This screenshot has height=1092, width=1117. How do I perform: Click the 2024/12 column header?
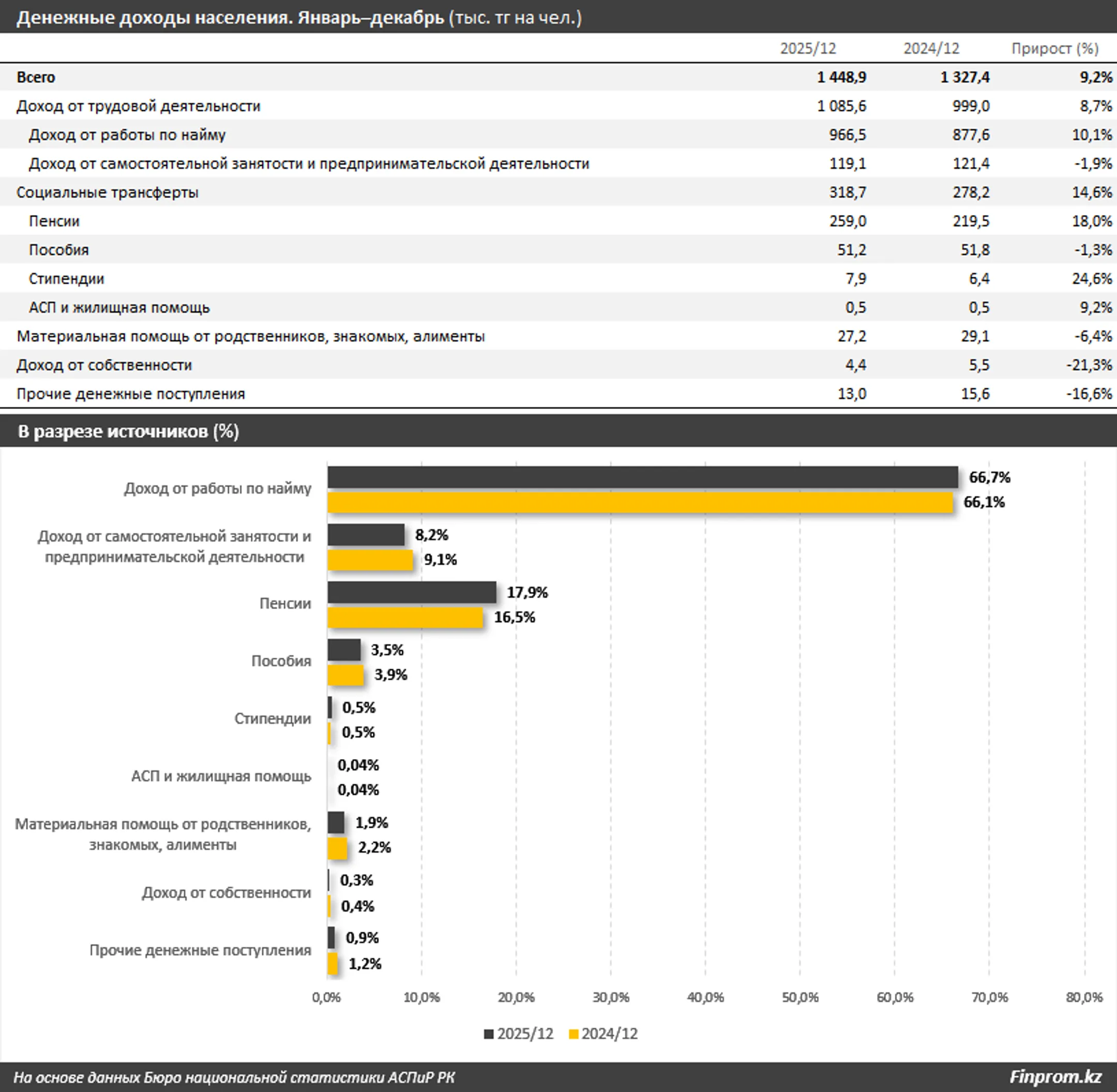pyautogui.click(x=931, y=48)
